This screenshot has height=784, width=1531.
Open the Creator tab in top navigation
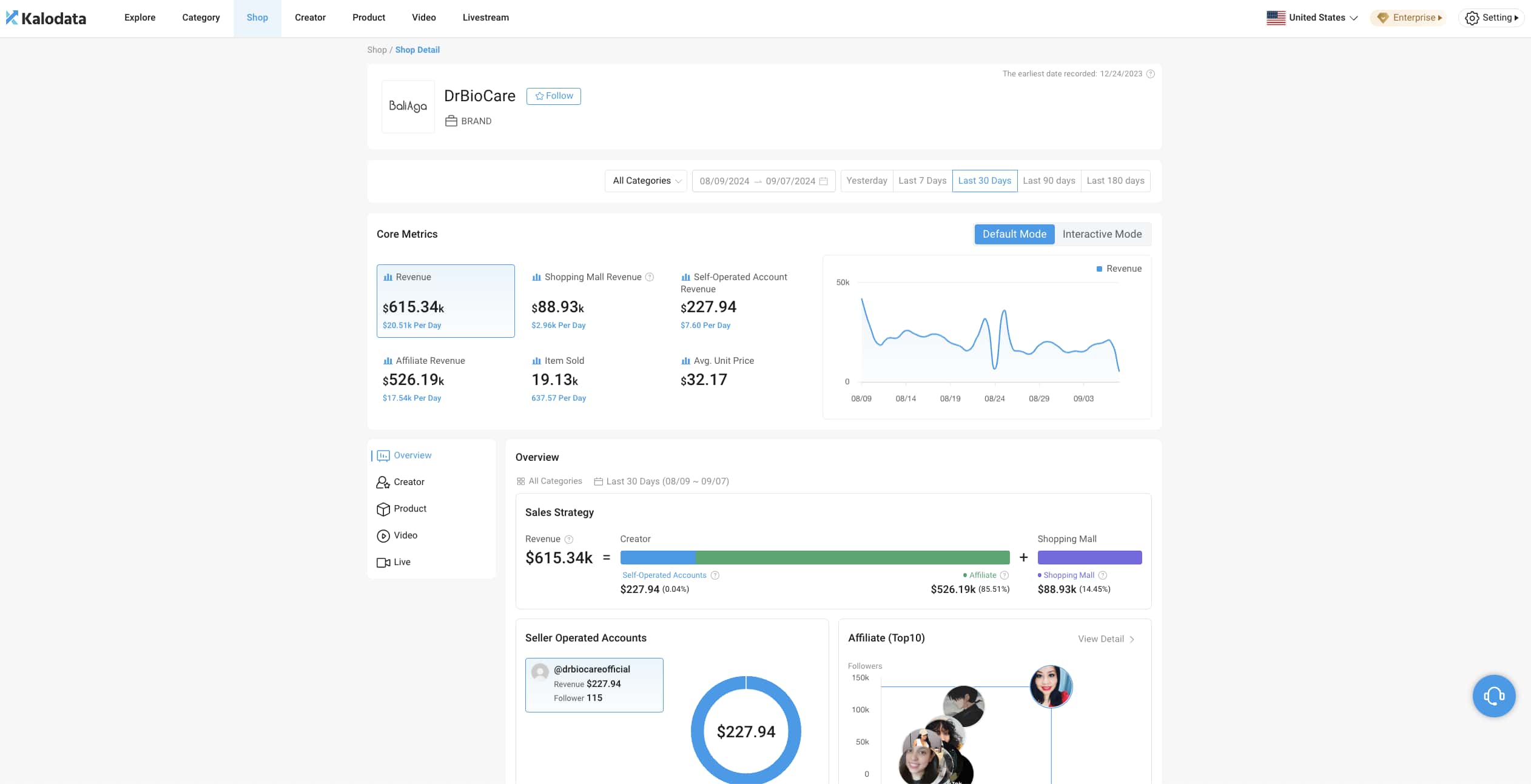click(x=310, y=18)
